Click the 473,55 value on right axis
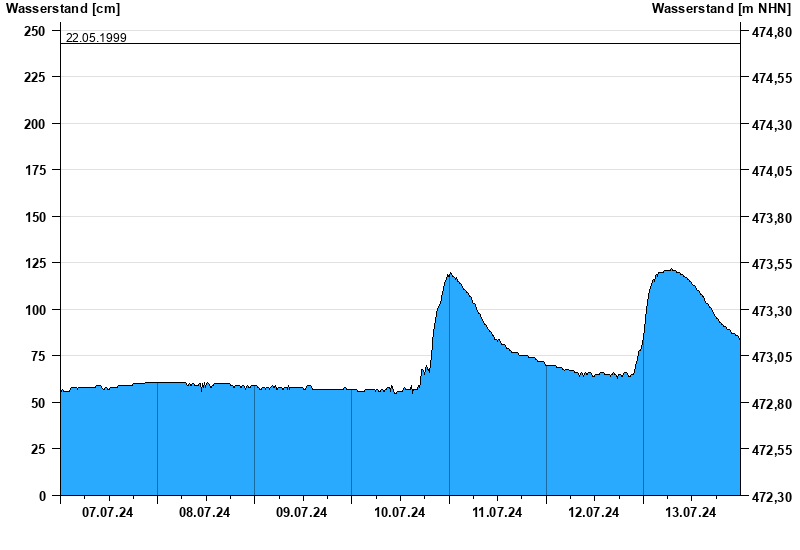The height and width of the screenshot is (550, 800). pos(772,264)
